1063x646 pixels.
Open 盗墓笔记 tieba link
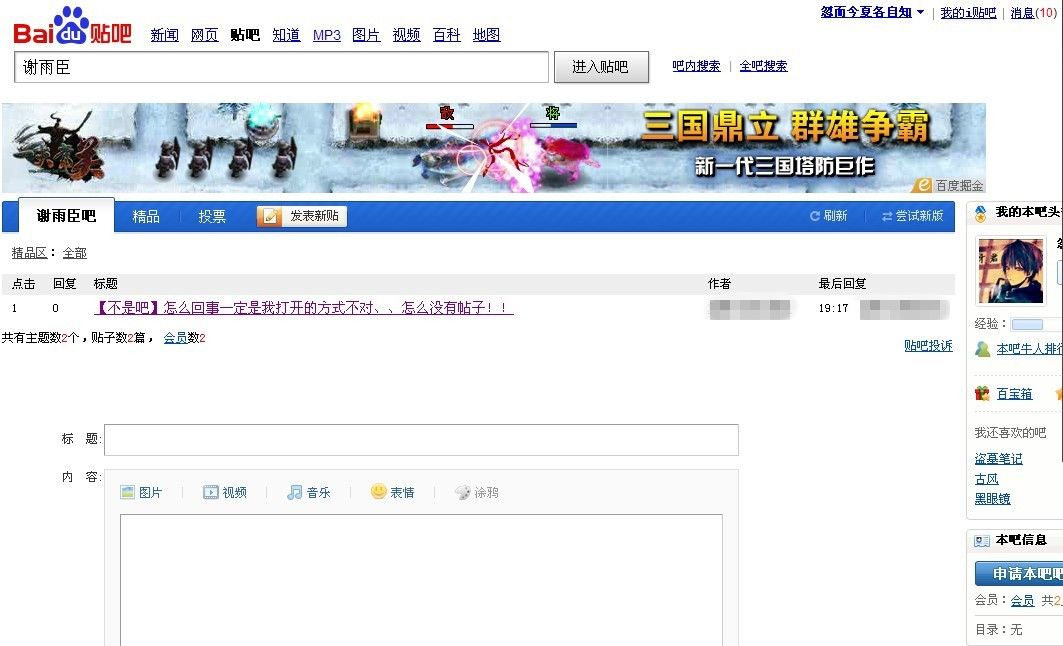(x=999, y=459)
